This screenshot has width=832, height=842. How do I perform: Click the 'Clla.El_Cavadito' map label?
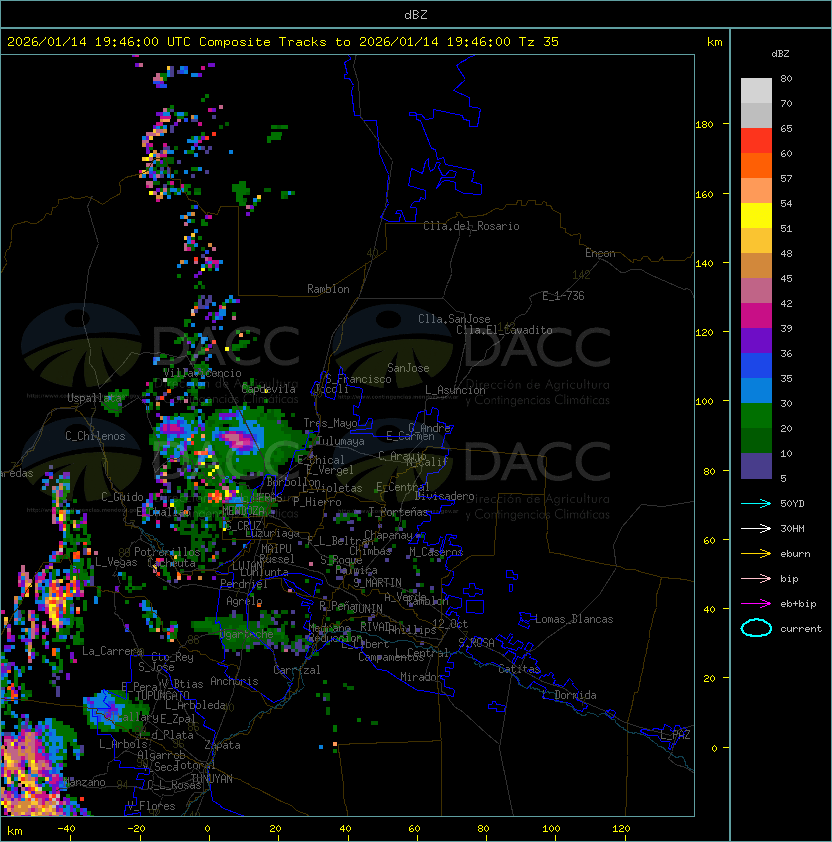pyautogui.click(x=504, y=330)
